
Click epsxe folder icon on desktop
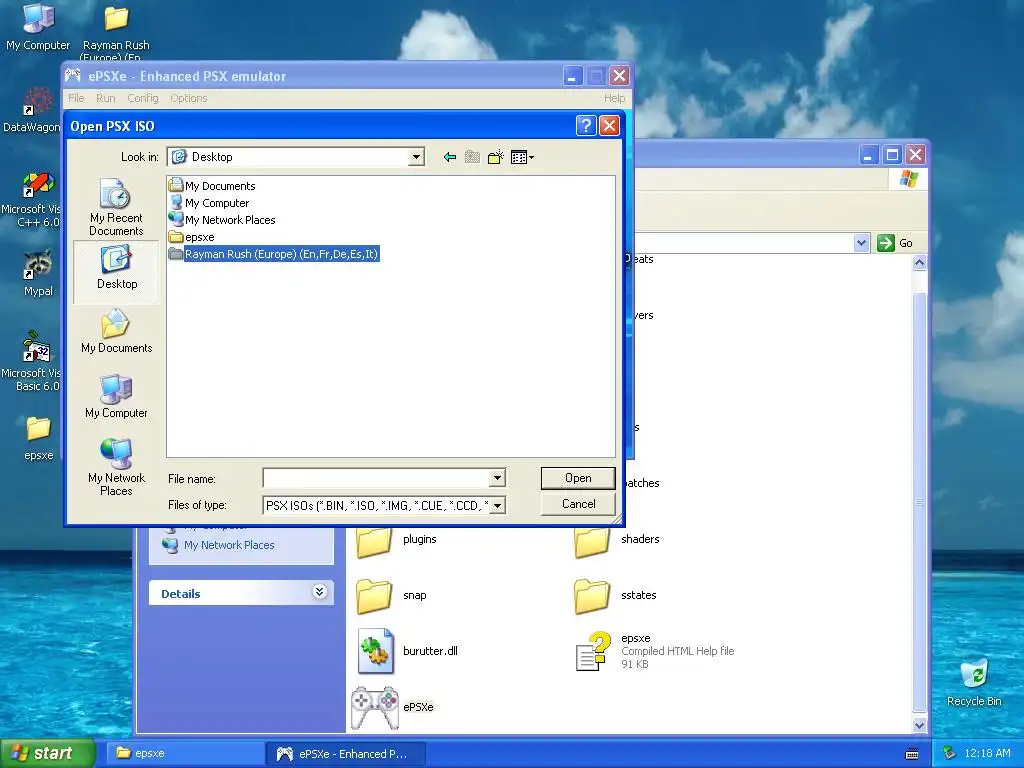[38, 438]
